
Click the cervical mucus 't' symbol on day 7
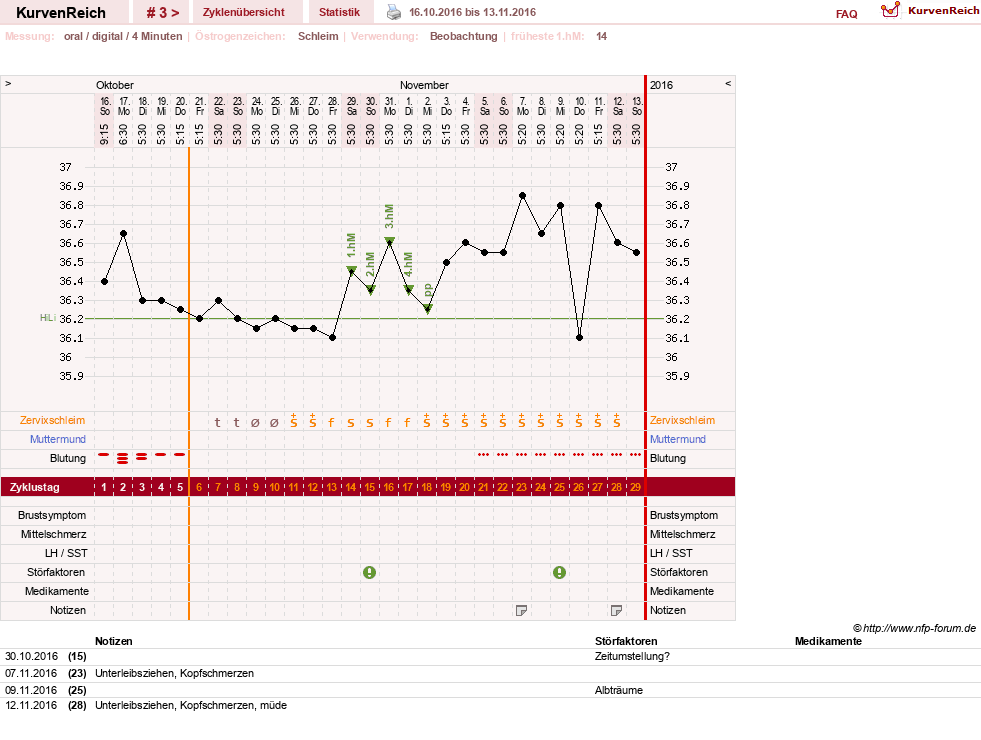click(218, 422)
